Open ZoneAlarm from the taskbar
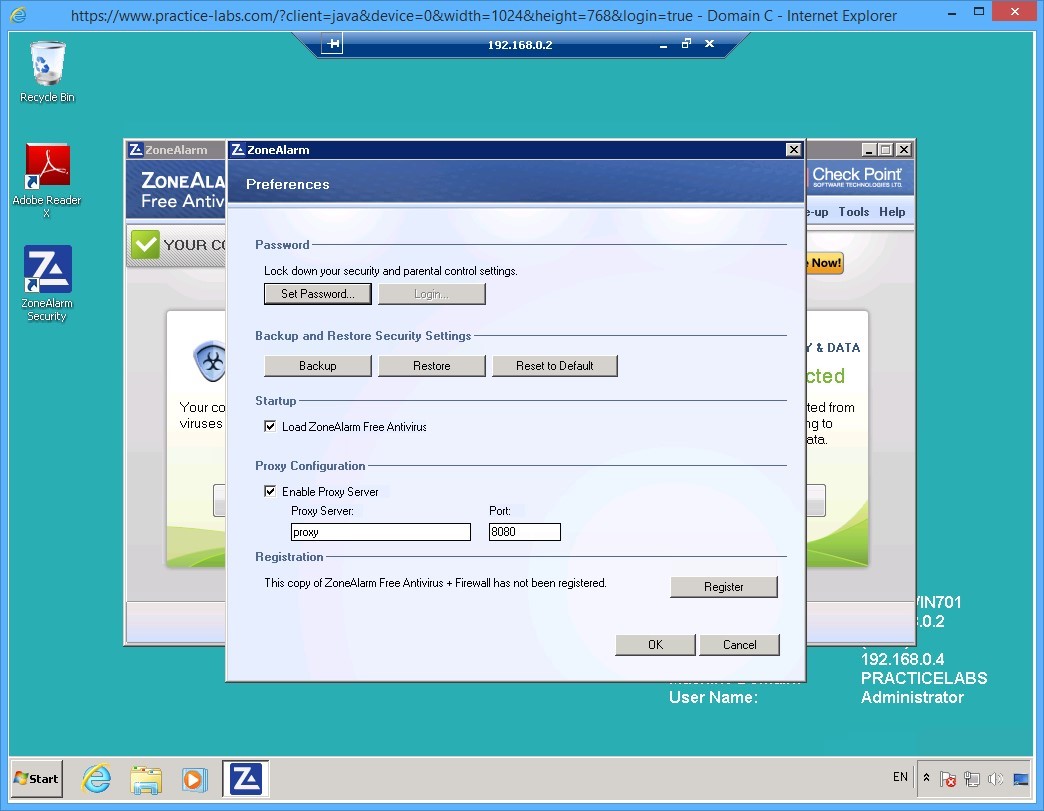This screenshot has height=811, width=1044. point(244,777)
